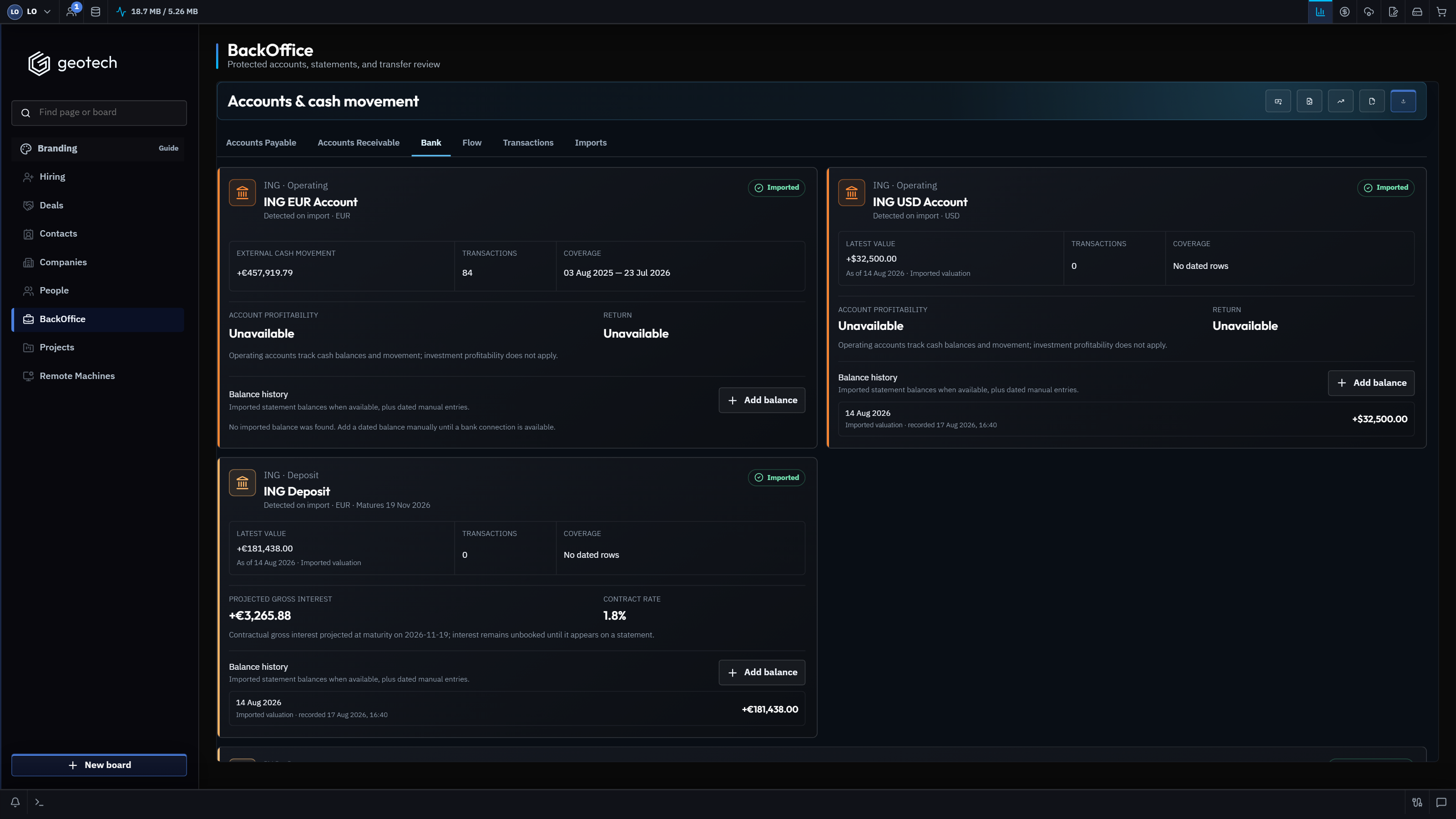The height and width of the screenshot is (819, 1456).
Task: Click the +€457,919.79 cash movement value
Action: pos(264,273)
